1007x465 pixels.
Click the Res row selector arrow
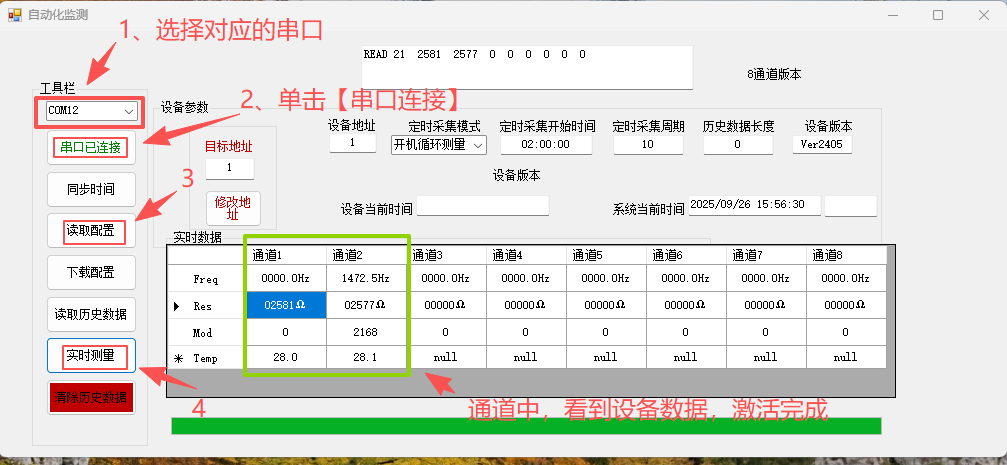point(178,305)
